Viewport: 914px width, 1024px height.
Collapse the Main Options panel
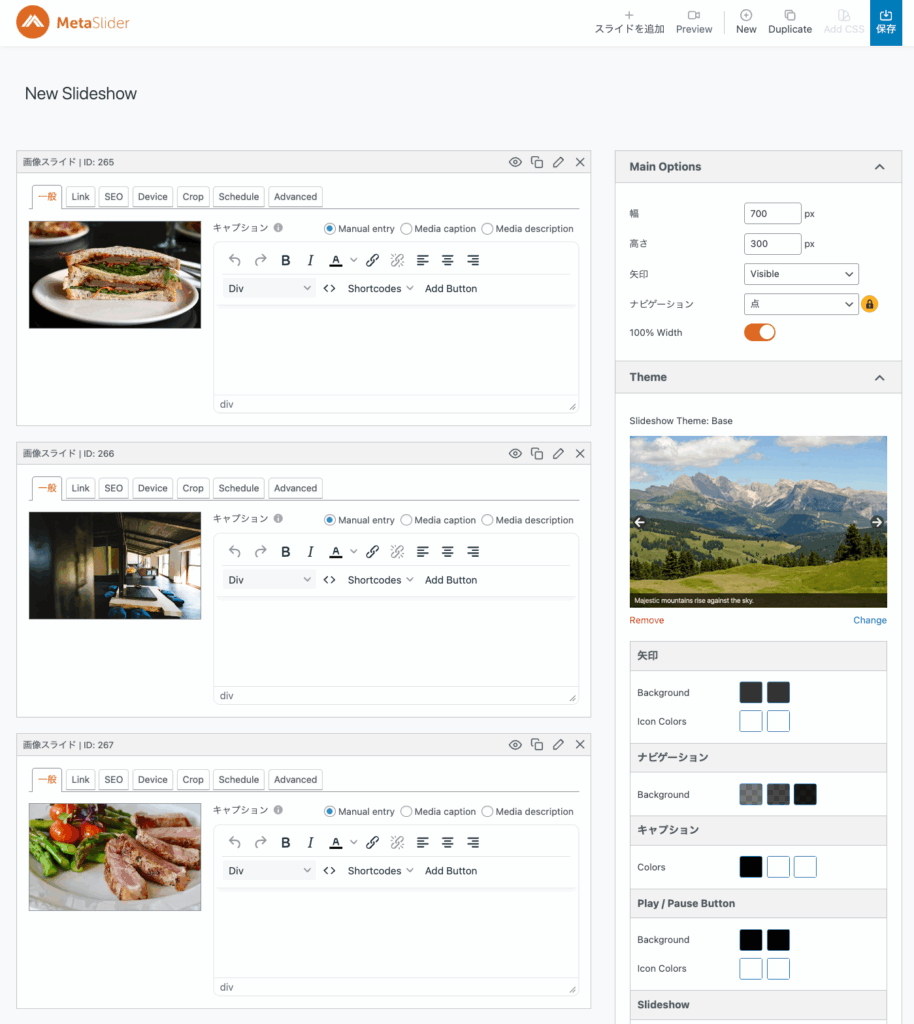coord(879,167)
